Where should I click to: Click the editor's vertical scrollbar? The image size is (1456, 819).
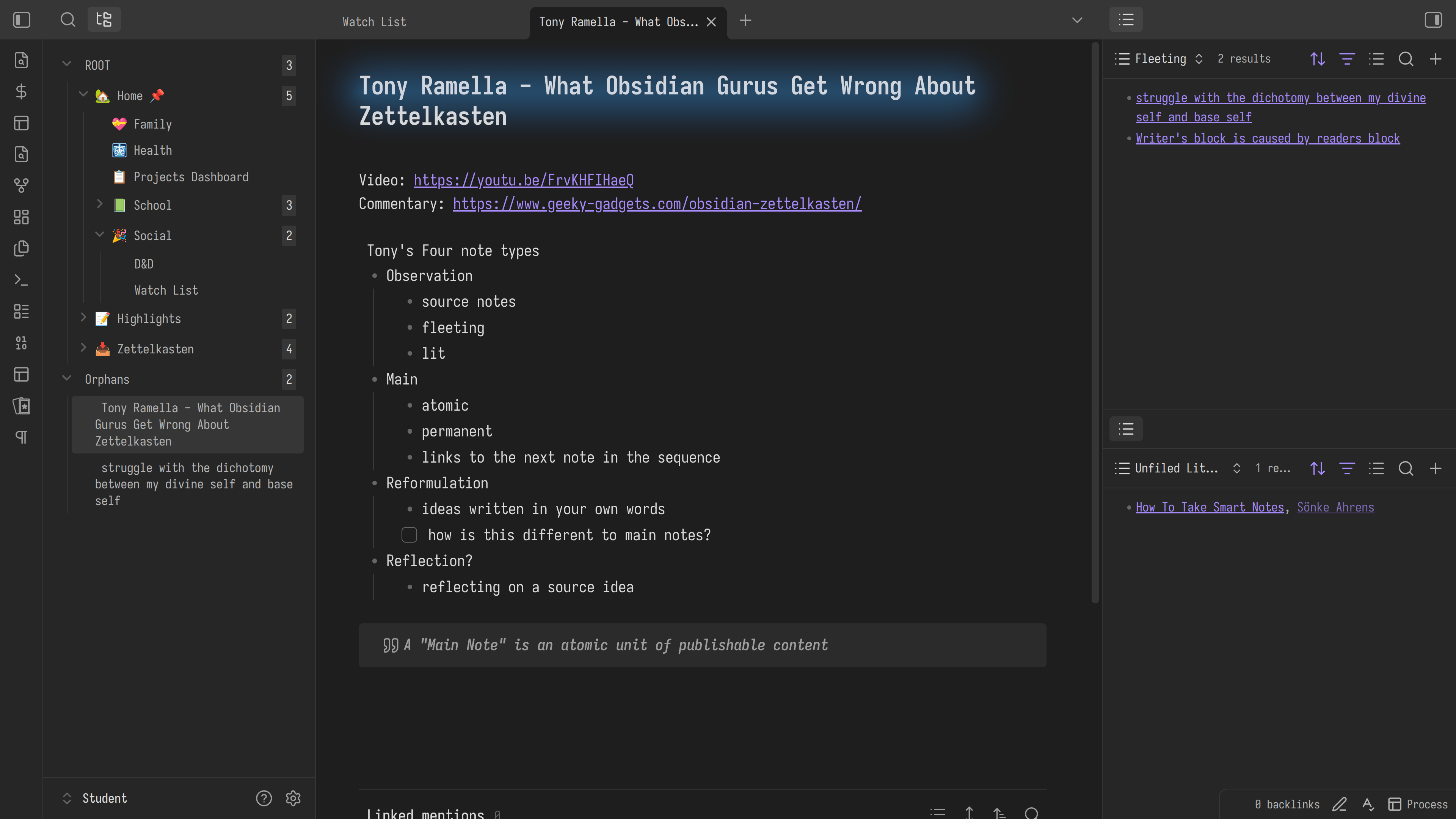(1095, 322)
